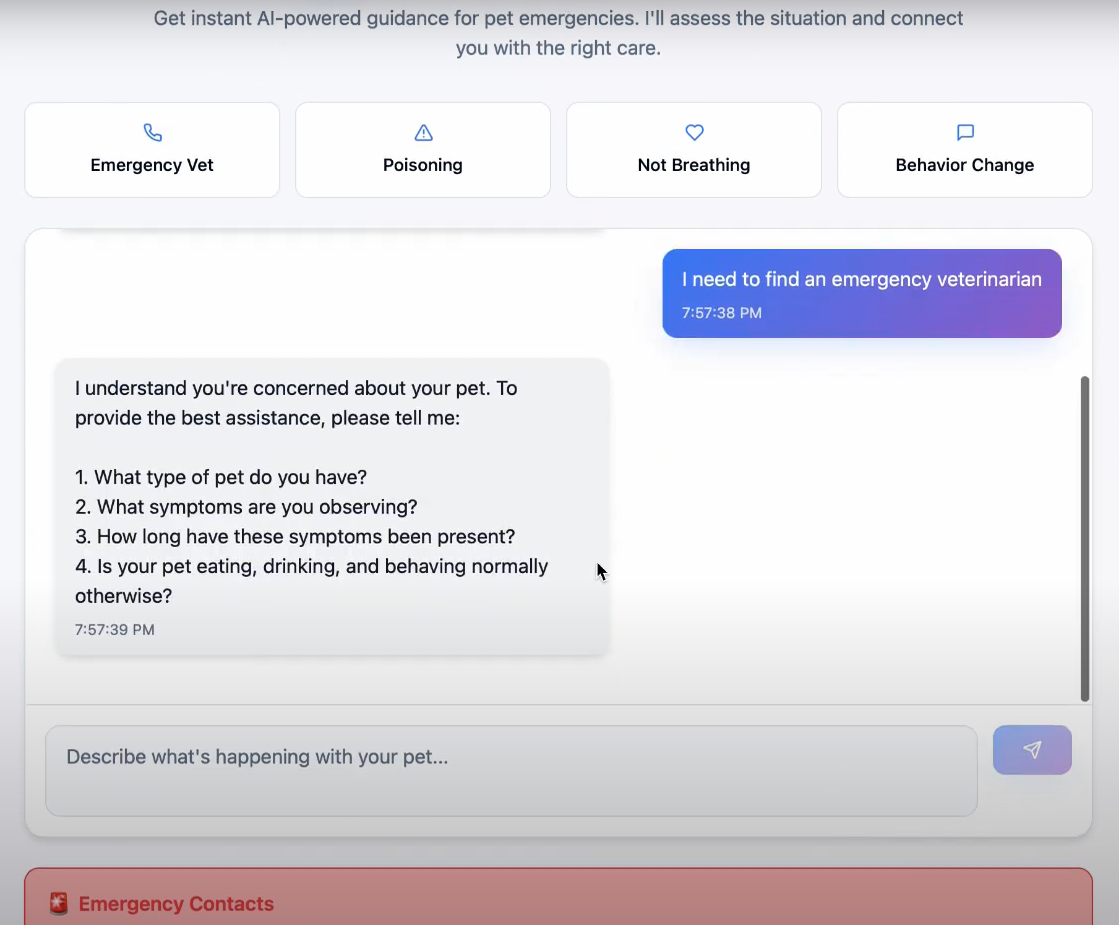Click 'What type of pet do you have?' line
The image size is (1119, 925).
coord(221,477)
